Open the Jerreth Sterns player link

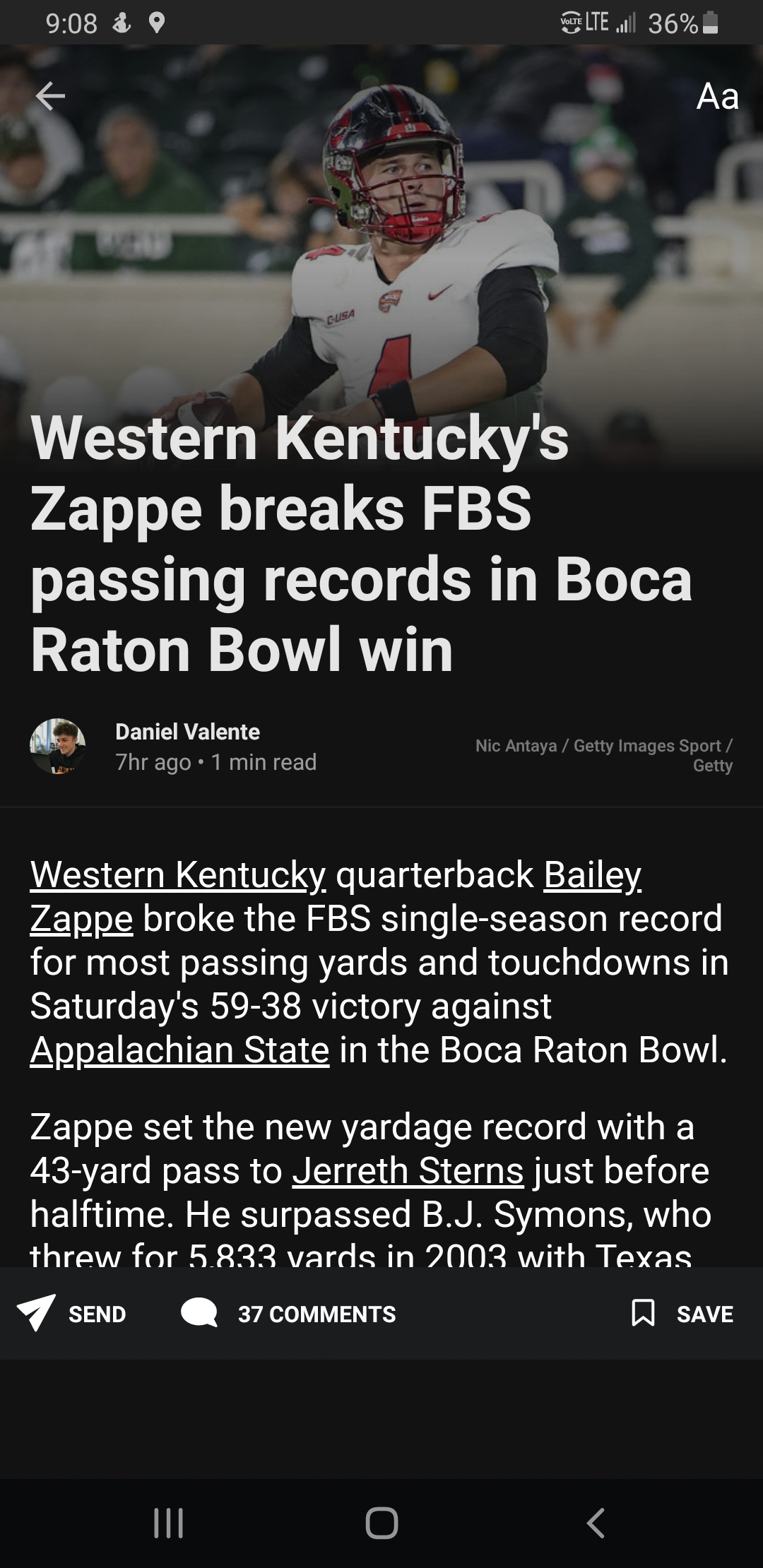coord(408,1170)
